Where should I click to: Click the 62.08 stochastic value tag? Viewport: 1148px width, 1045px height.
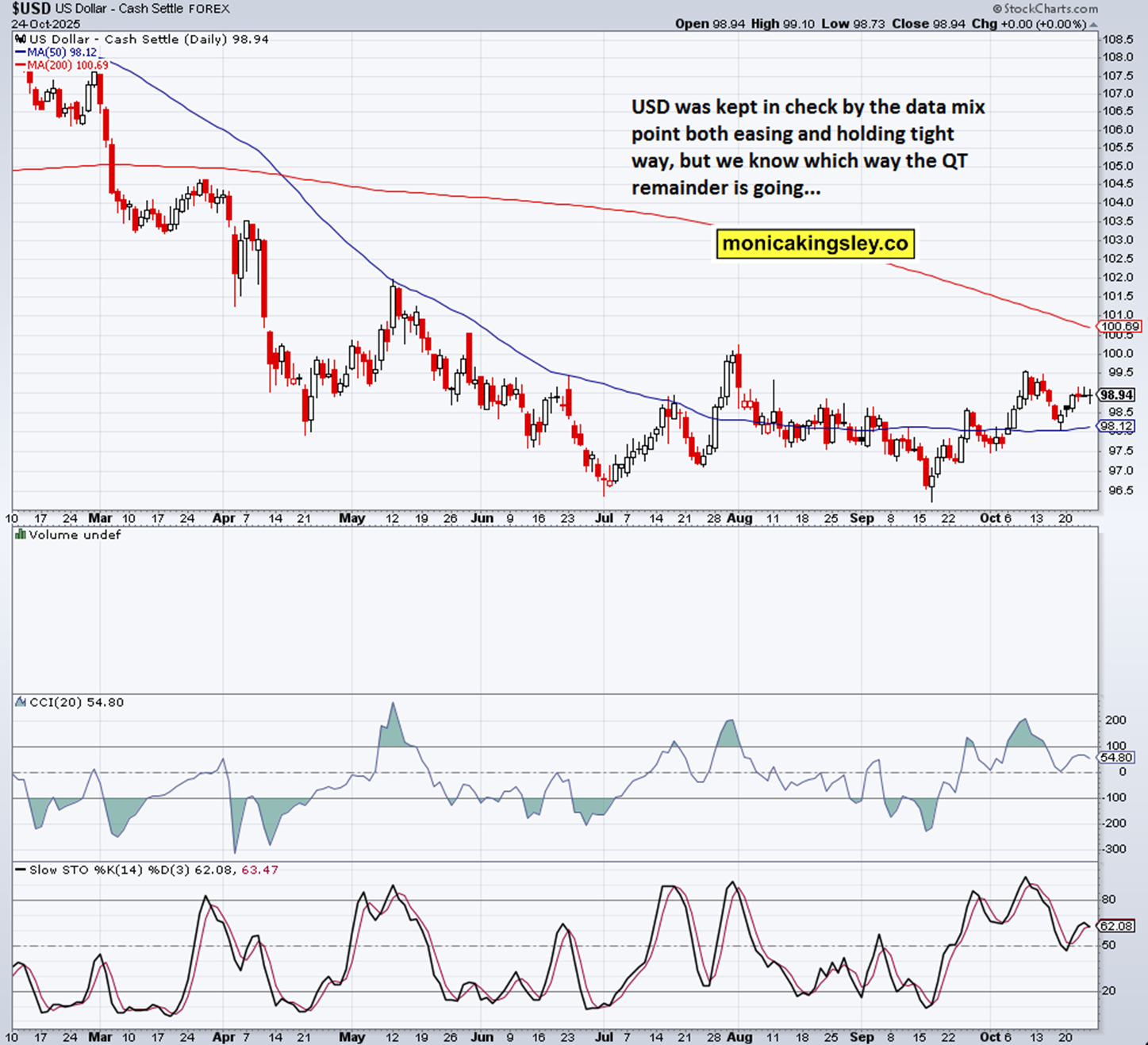pyautogui.click(x=1119, y=926)
